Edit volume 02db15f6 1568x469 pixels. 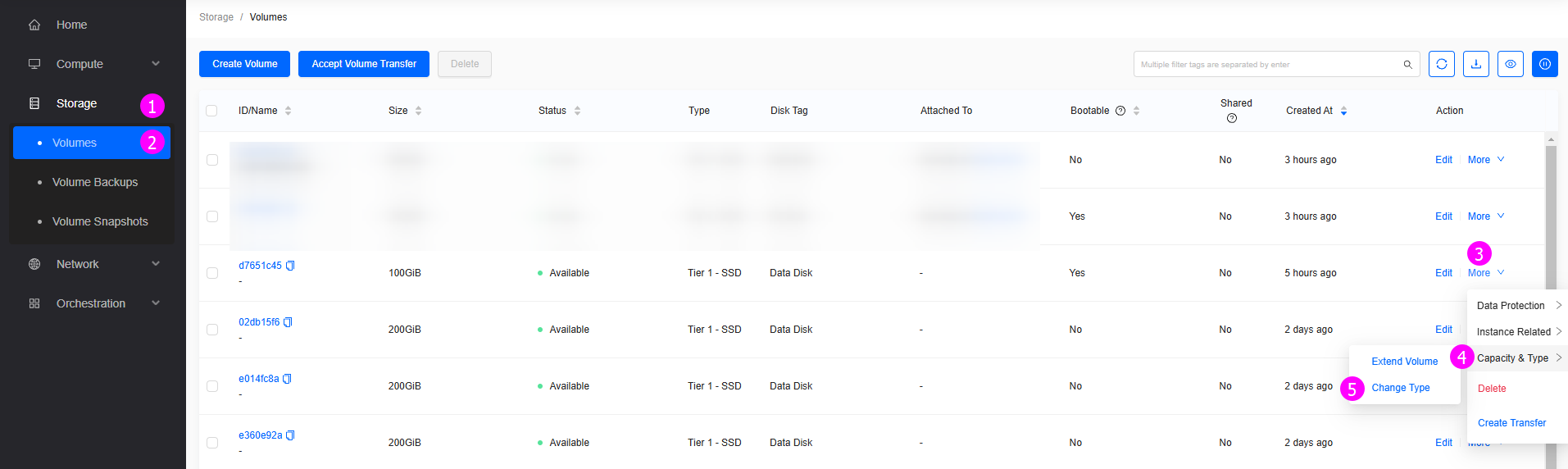pos(1443,330)
